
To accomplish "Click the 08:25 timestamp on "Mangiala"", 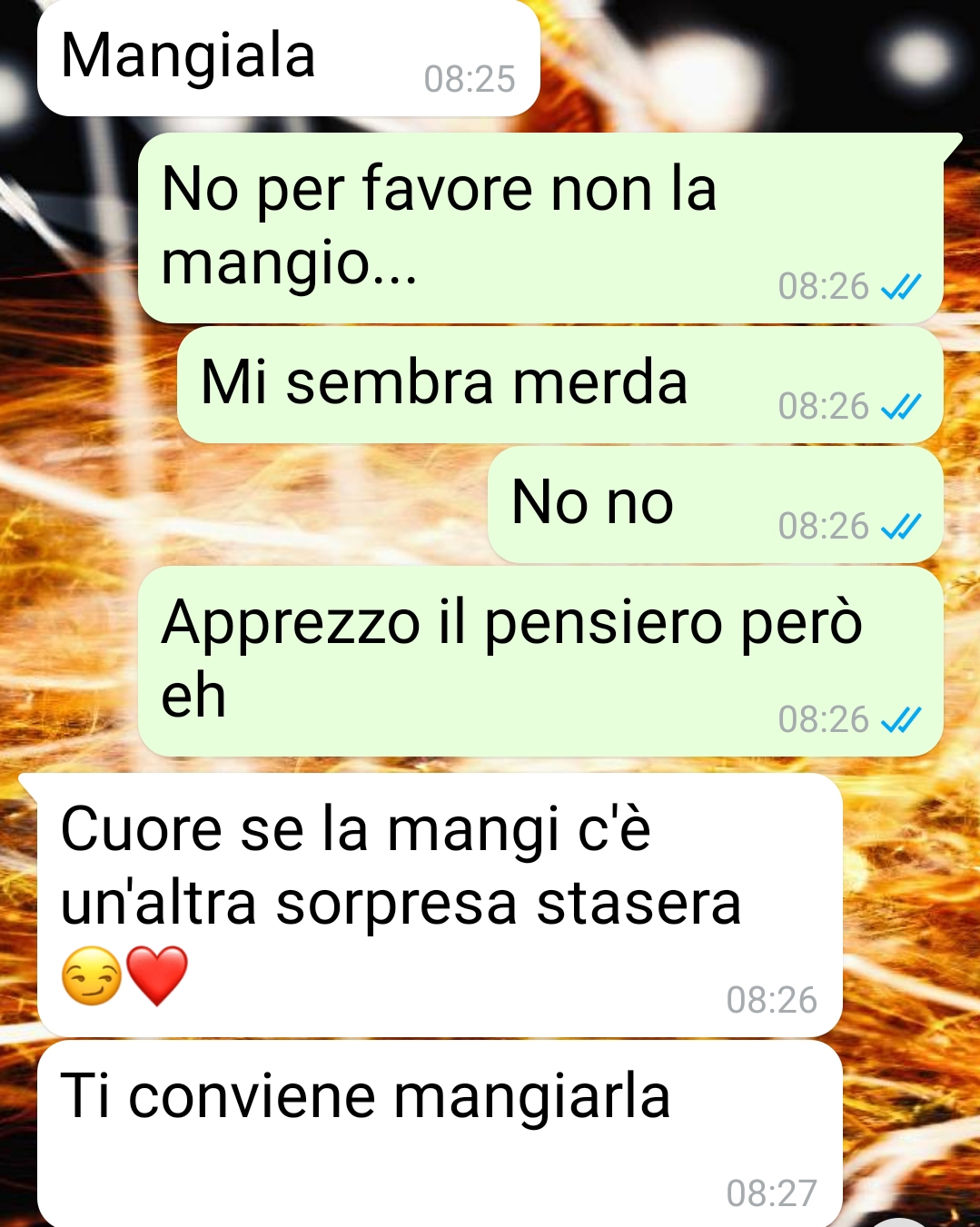I will tap(470, 80).
